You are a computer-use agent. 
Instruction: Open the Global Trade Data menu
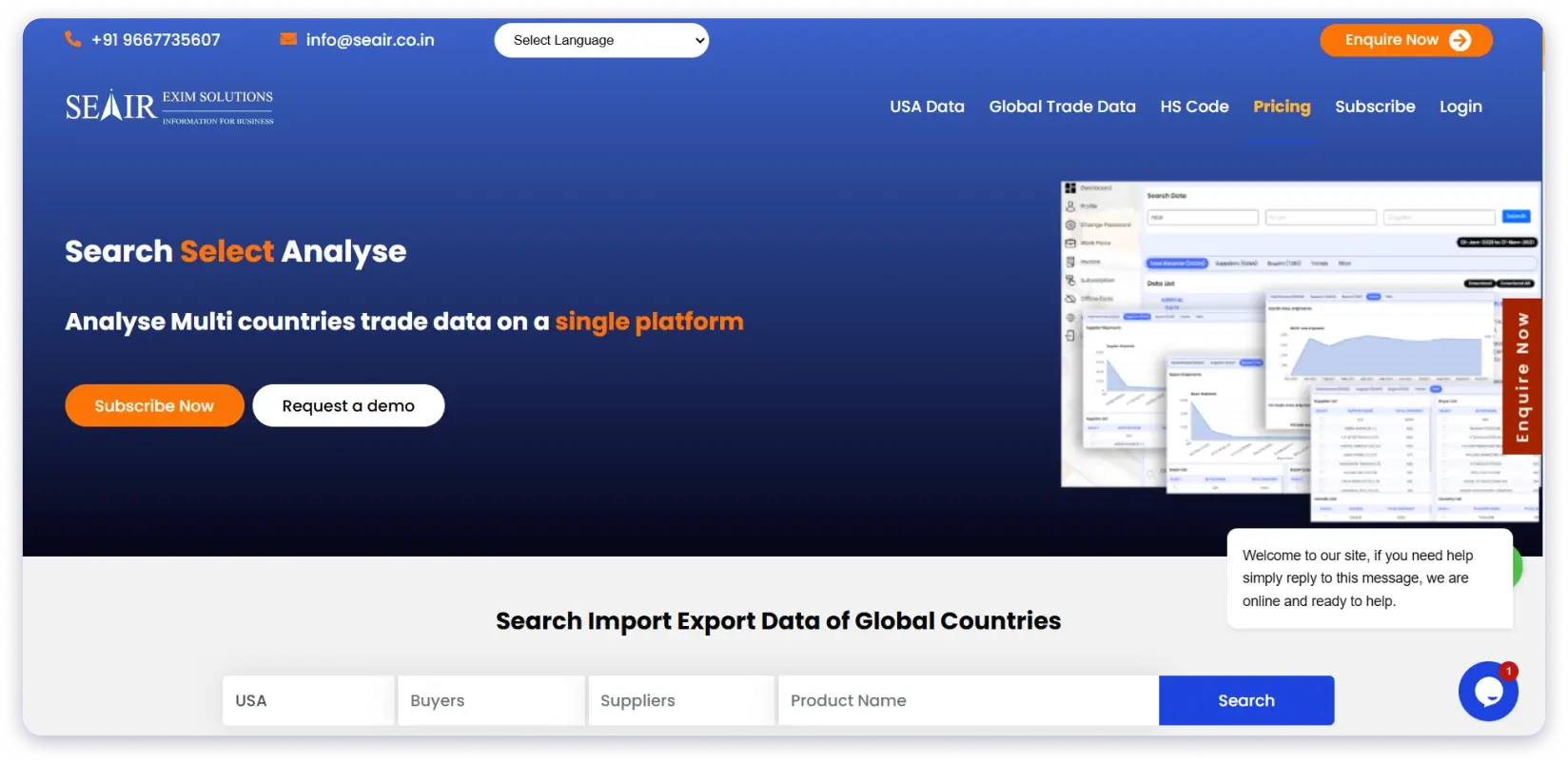click(x=1062, y=107)
